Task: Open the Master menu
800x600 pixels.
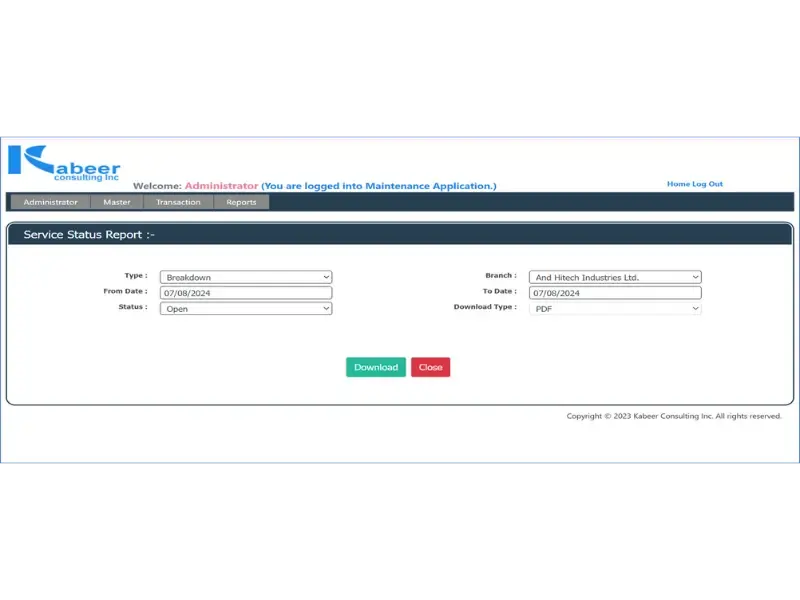Action: [x=116, y=201]
